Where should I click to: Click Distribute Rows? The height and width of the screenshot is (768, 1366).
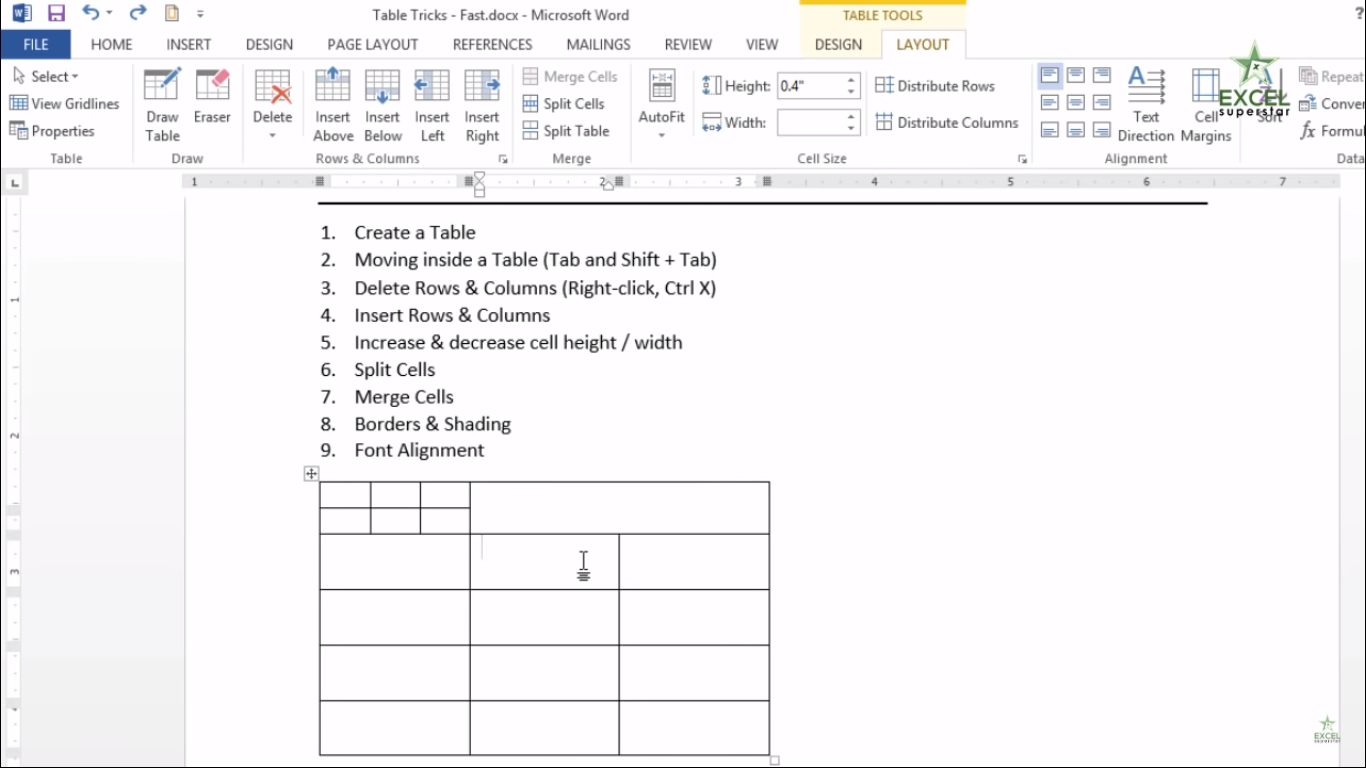[x=935, y=86]
